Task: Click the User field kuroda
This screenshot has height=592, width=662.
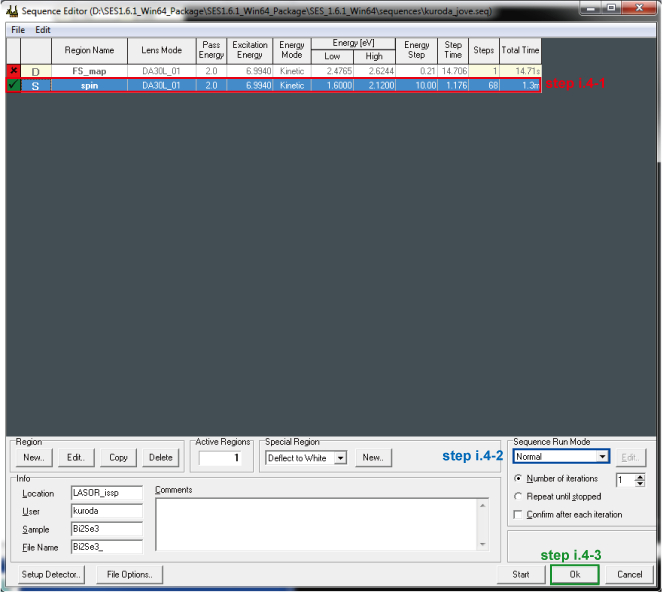Action: pos(107,511)
